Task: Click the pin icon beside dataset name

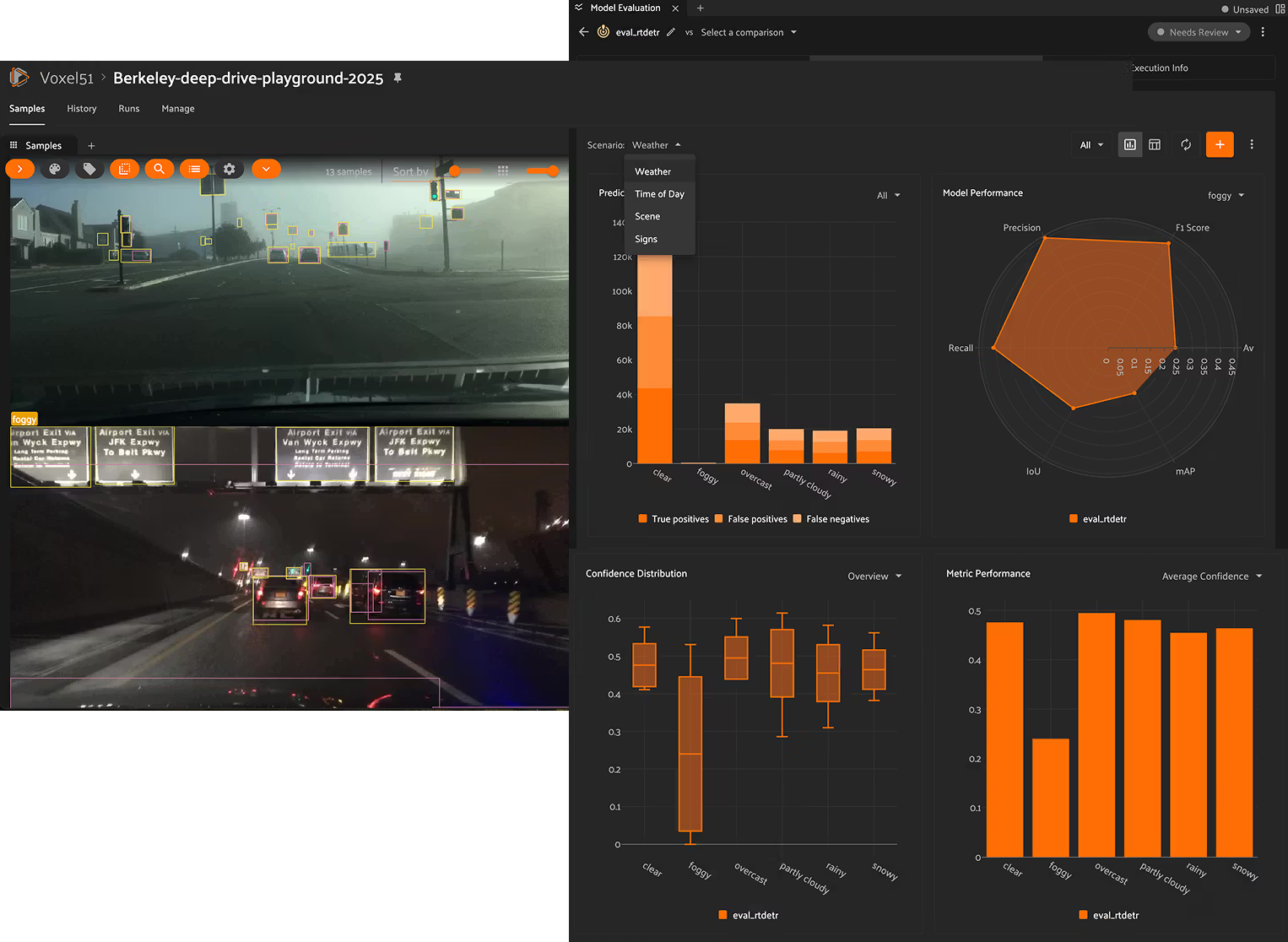Action: pyautogui.click(x=398, y=78)
